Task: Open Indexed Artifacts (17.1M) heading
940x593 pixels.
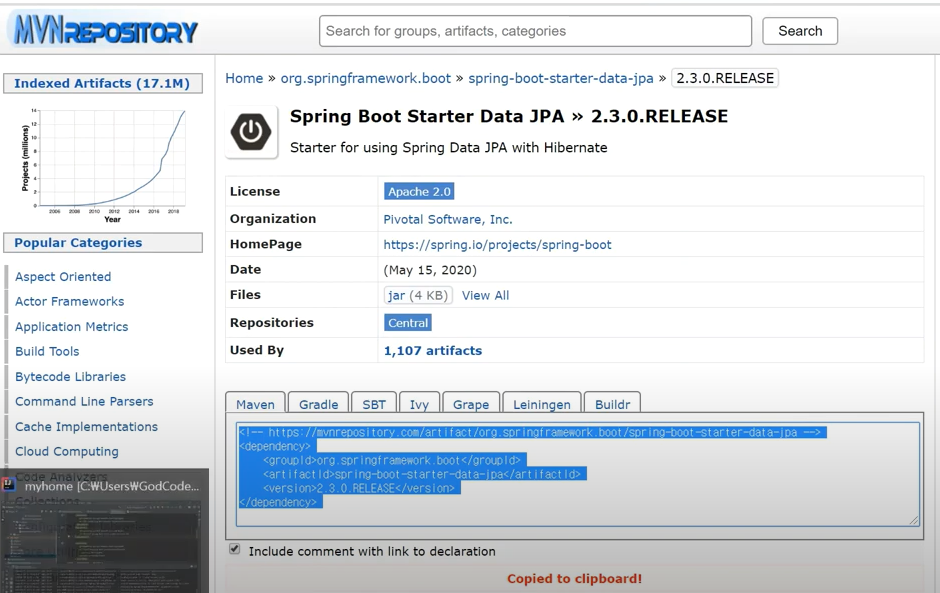Action: [x=103, y=83]
